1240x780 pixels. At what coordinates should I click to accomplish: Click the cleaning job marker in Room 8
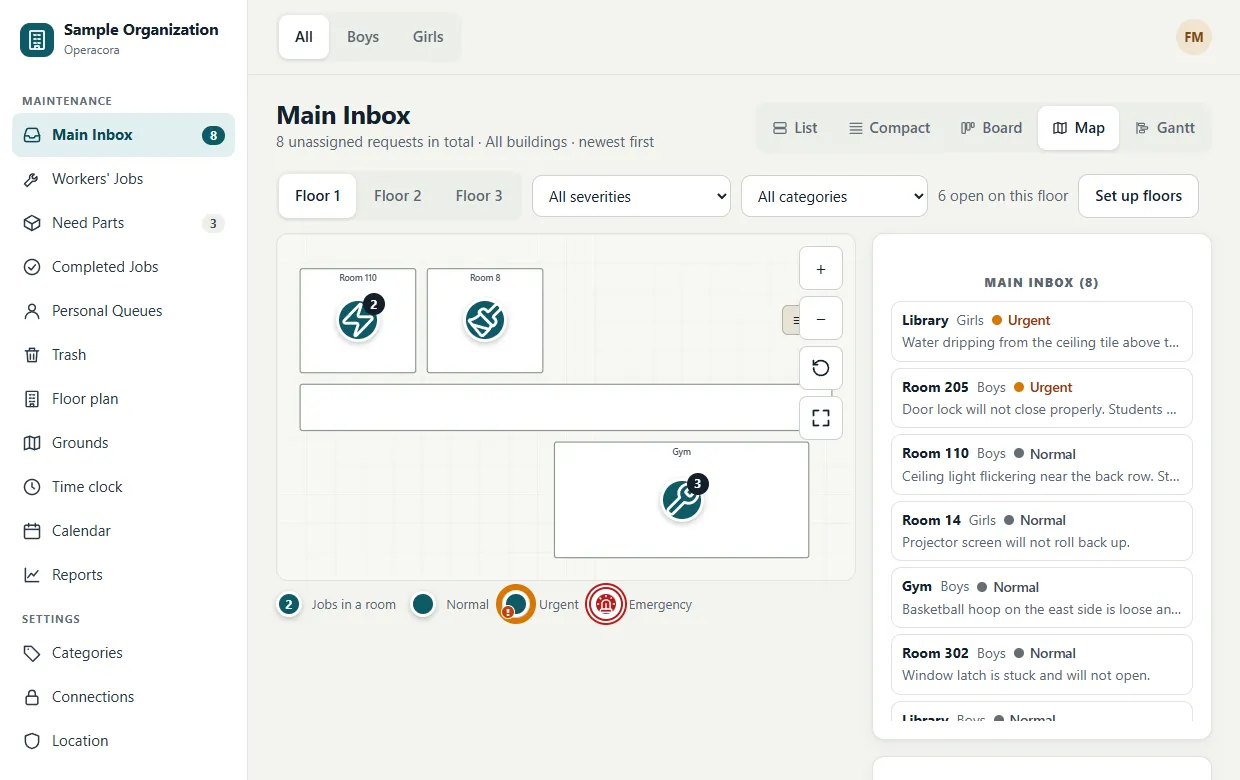point(485,321)
